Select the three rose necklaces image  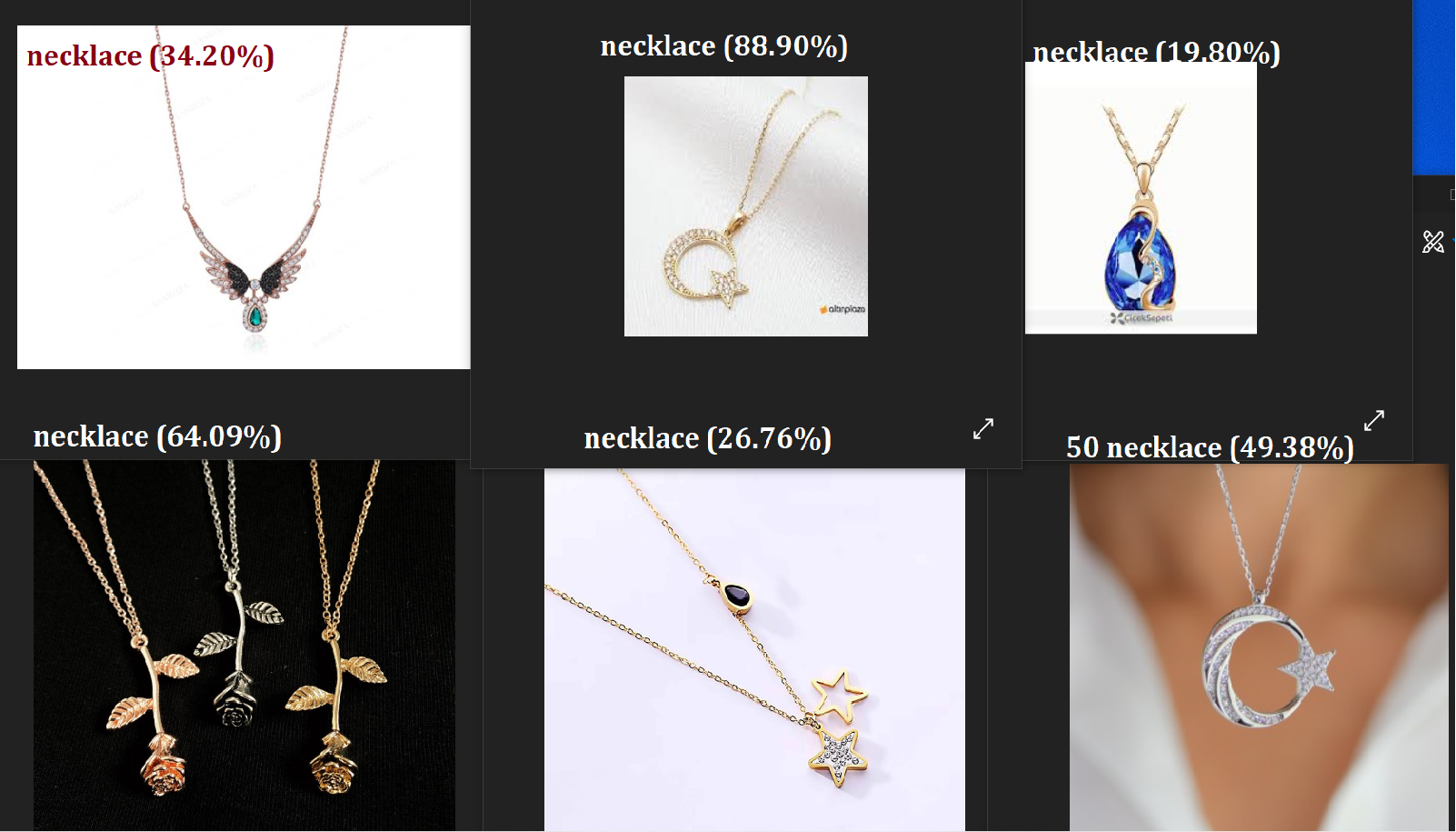pos(244,645)
